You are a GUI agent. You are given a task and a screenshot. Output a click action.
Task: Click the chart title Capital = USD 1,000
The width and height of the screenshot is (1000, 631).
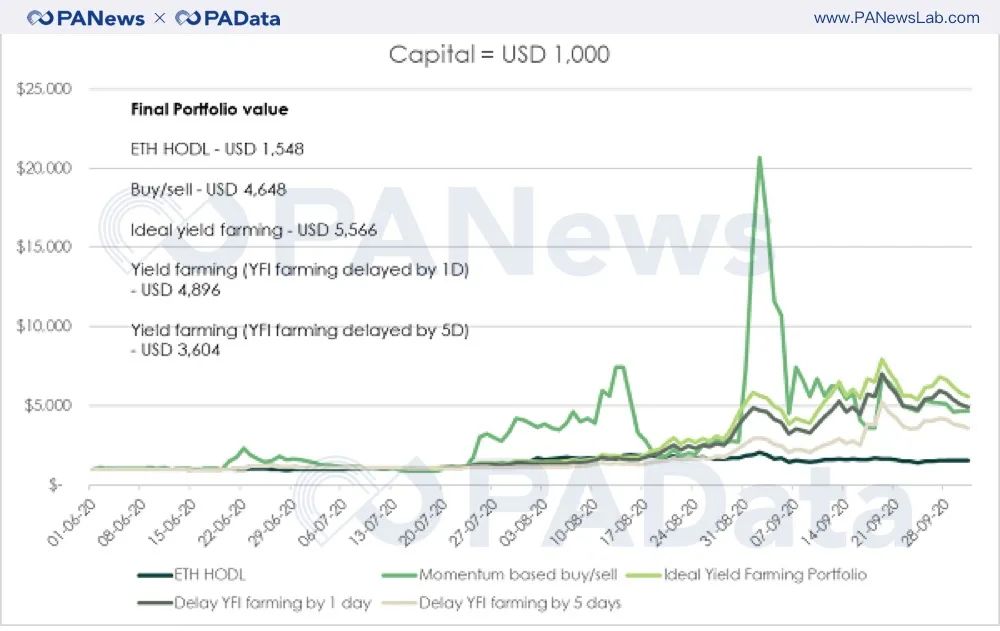(x=499, y=54)
